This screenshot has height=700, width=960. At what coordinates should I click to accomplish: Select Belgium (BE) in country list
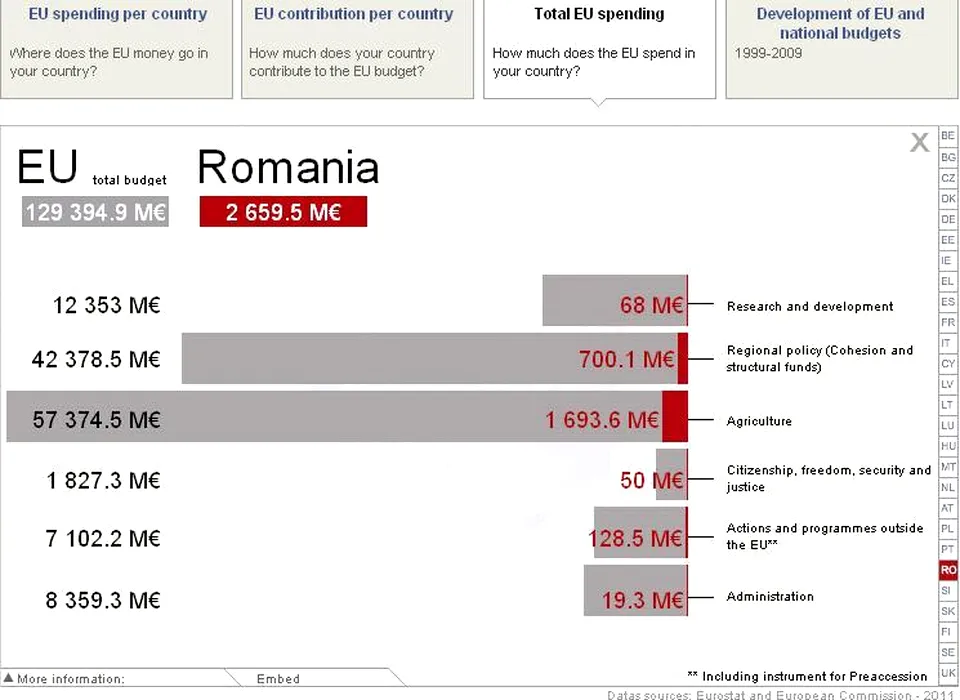[x=948, y=136]
